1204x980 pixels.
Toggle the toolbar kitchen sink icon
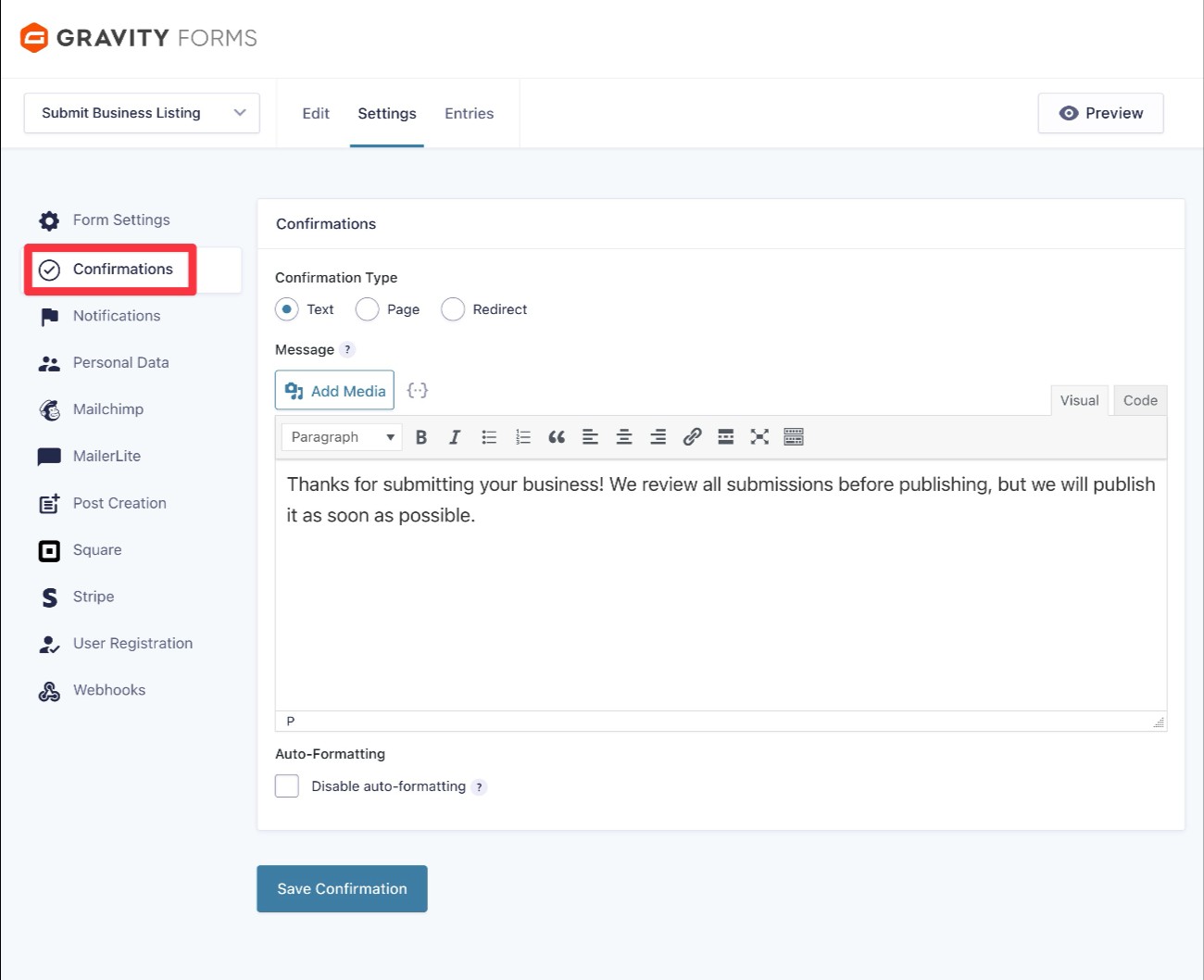[x=794, y=437]
